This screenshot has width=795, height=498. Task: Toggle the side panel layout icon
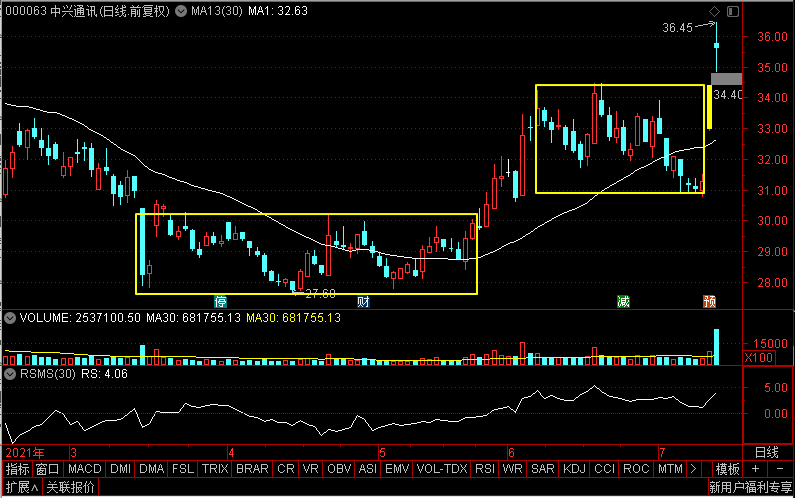pyautogui.click(x=733, y=11)
